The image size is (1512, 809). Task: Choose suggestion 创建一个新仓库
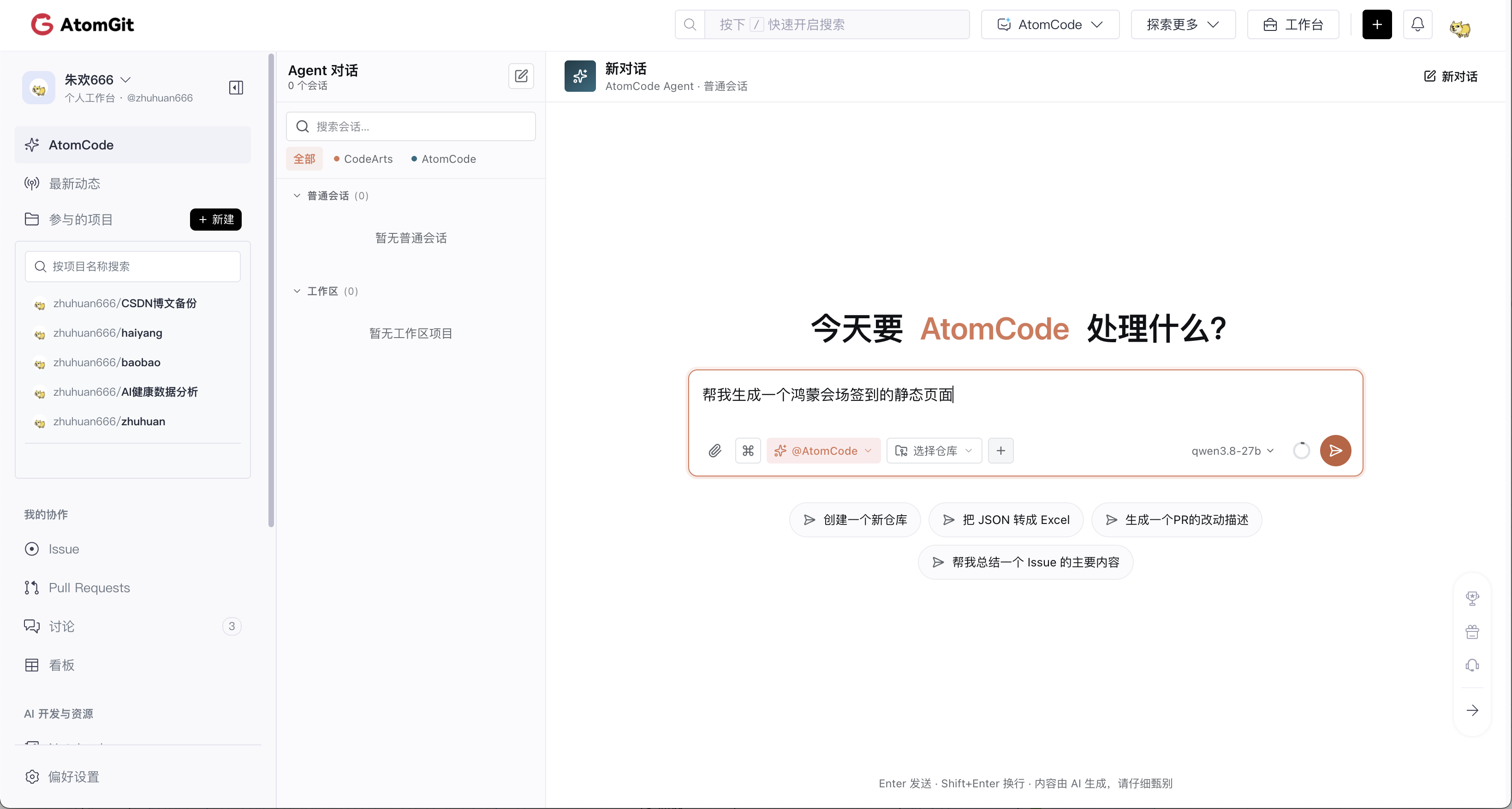(855, 519)
